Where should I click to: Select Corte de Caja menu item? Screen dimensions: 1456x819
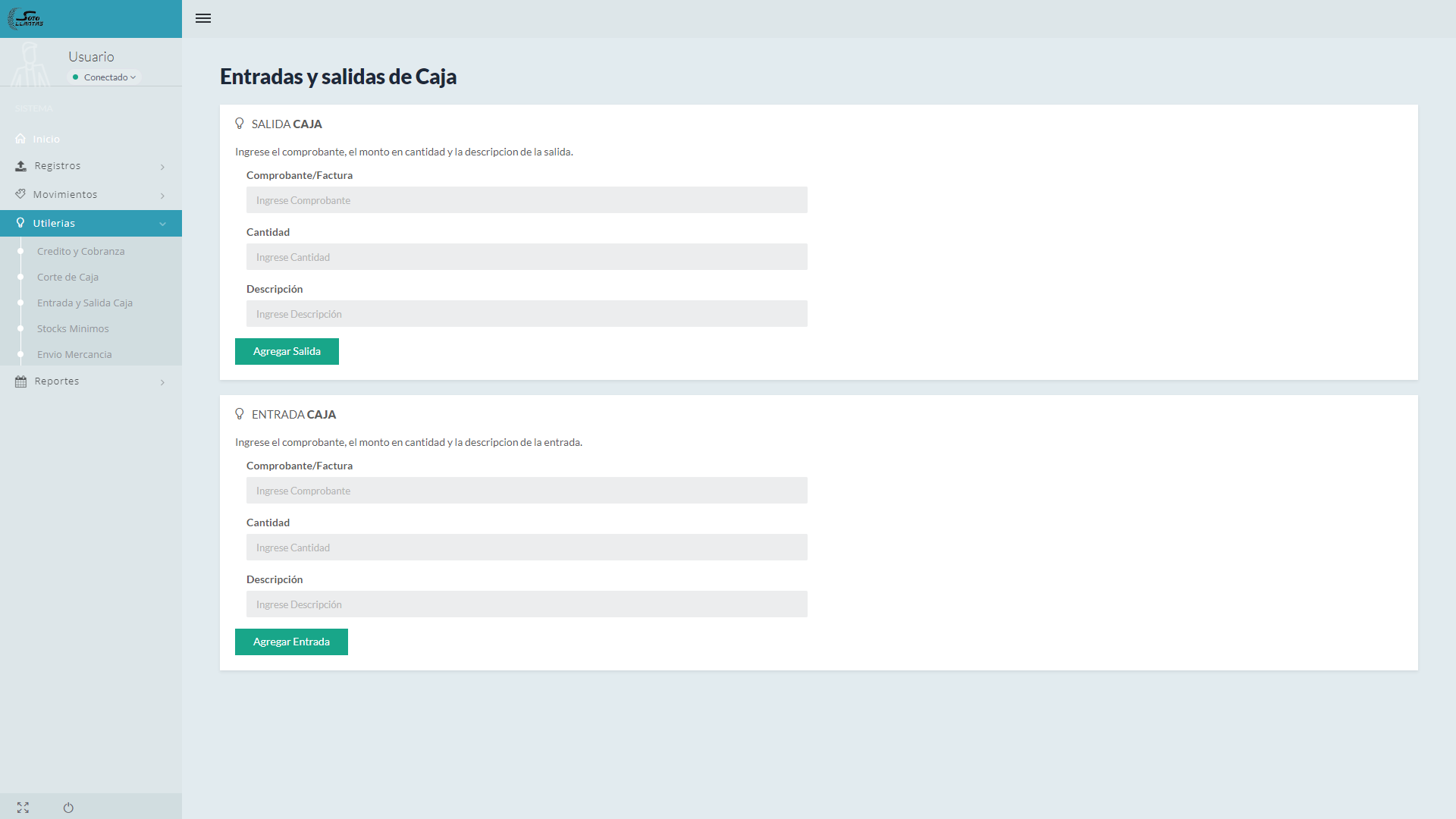click(x=67, y=277)
